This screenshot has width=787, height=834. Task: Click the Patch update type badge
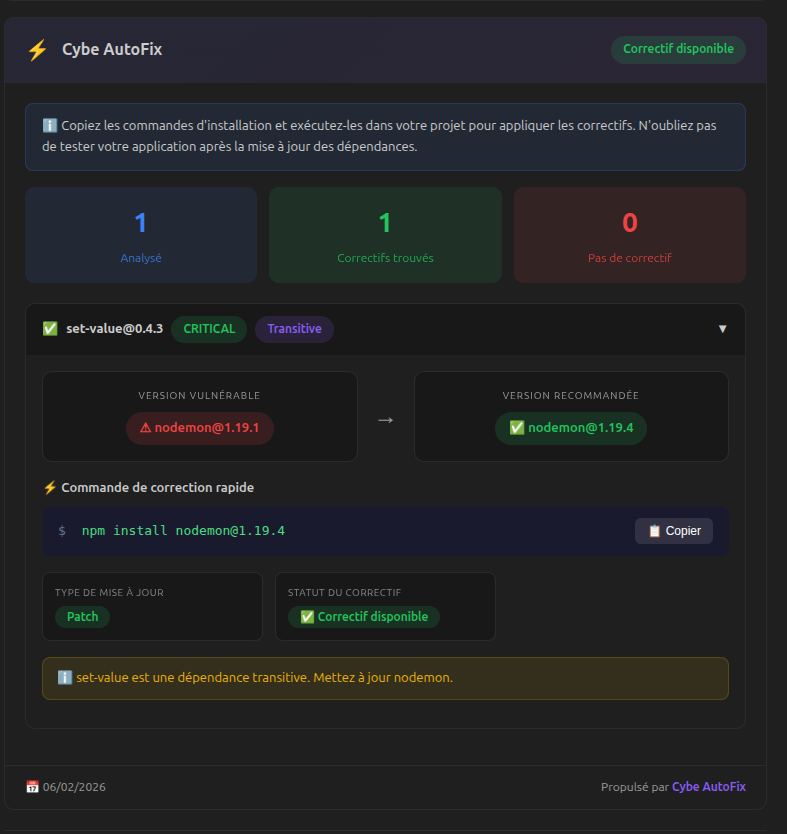tap(81, 617)
